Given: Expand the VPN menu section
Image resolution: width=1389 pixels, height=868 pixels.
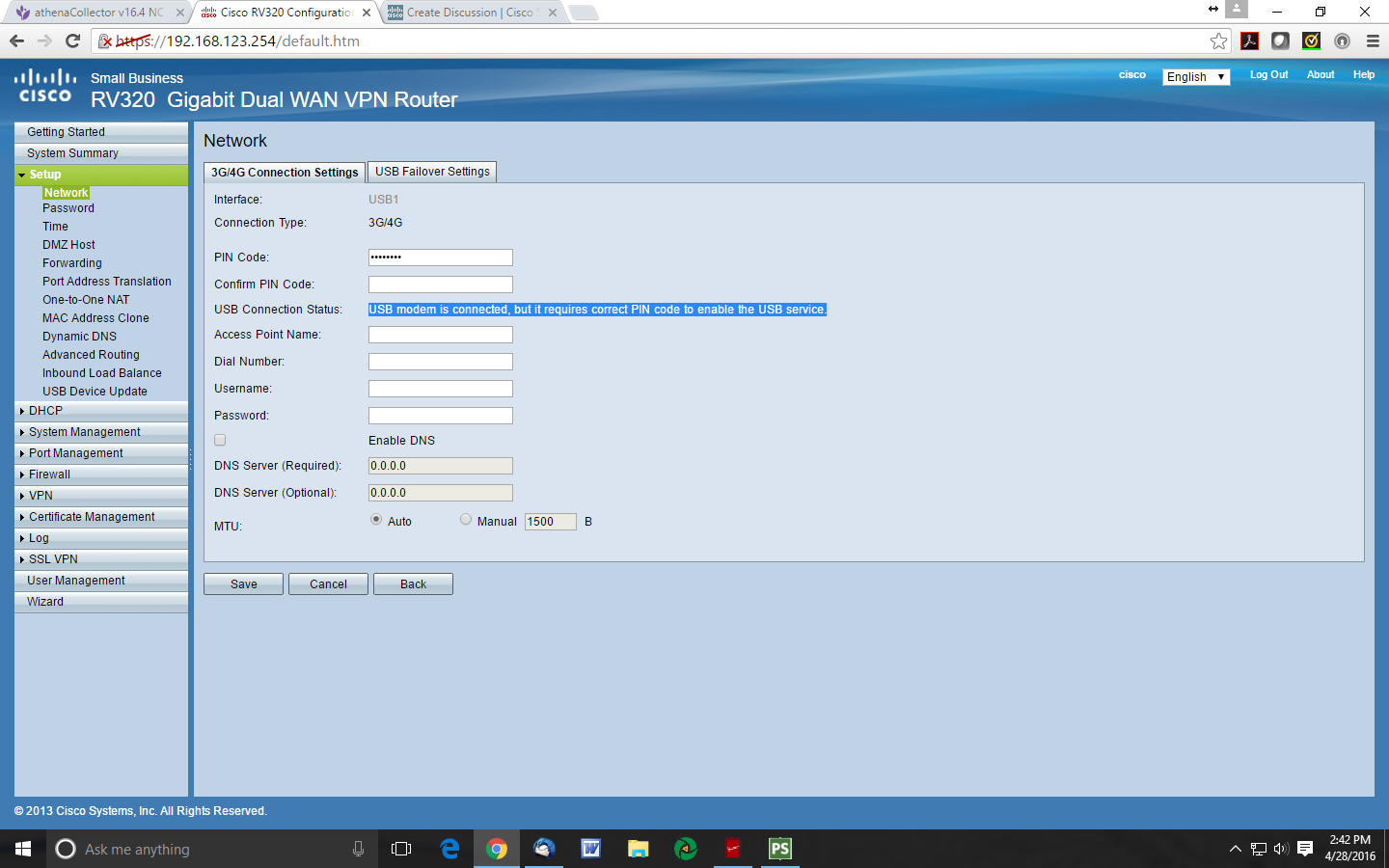Looking at the screenshot, I should pyautogui.click(x=101, y=496).
